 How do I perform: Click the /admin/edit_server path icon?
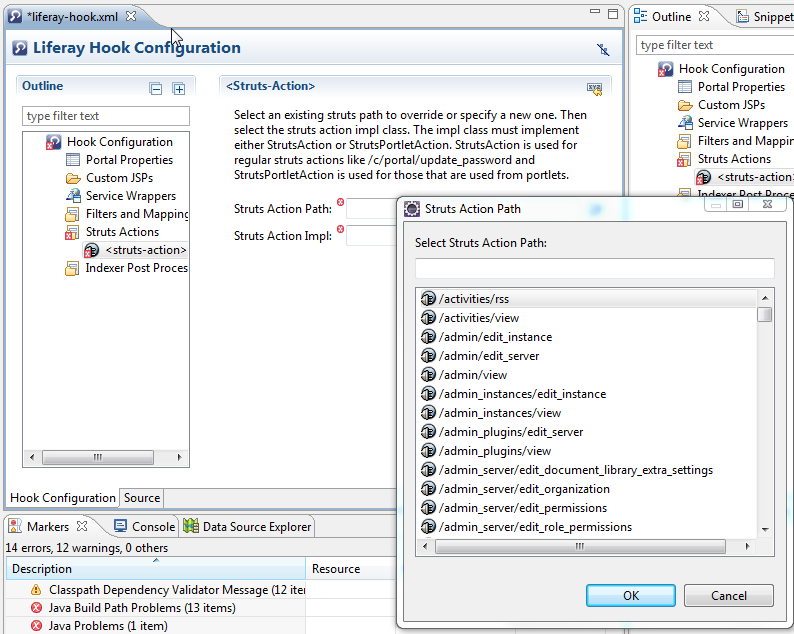(x=428, y=356)
